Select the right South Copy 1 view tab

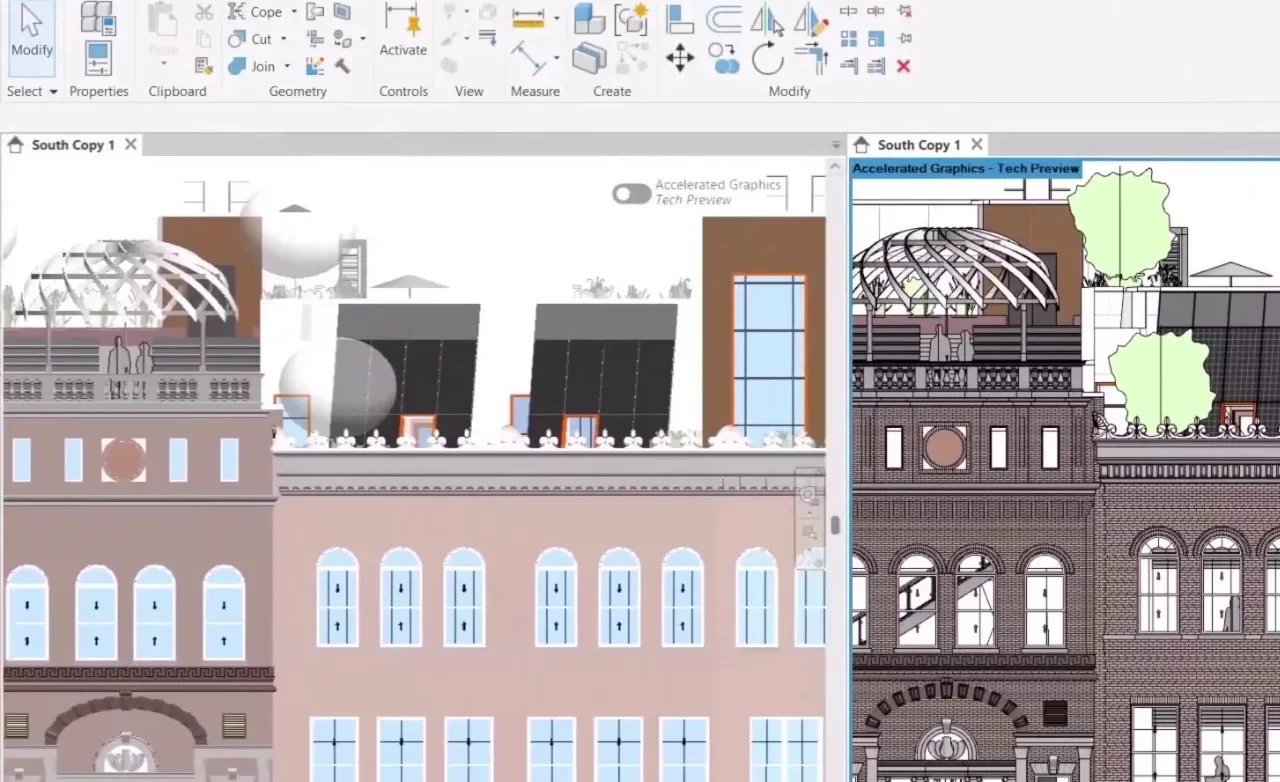point(918,144)
